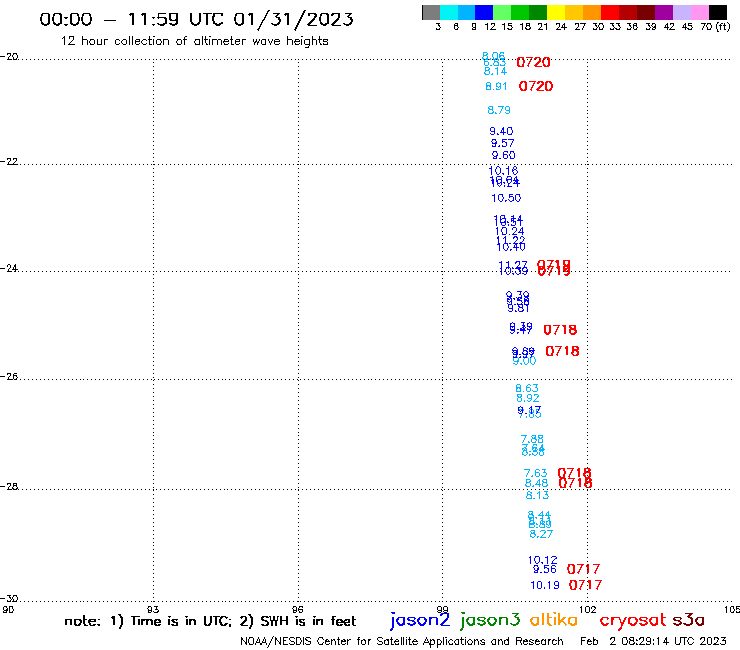The height and width of the screenshot is (650, 740).
Task: Select the black swatch at the legend's end
Action: (x=718, y=12)
